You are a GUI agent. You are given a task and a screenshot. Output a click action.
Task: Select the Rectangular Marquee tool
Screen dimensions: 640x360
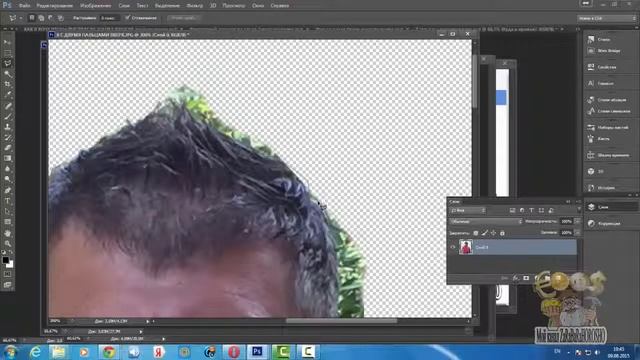(7, 53)
